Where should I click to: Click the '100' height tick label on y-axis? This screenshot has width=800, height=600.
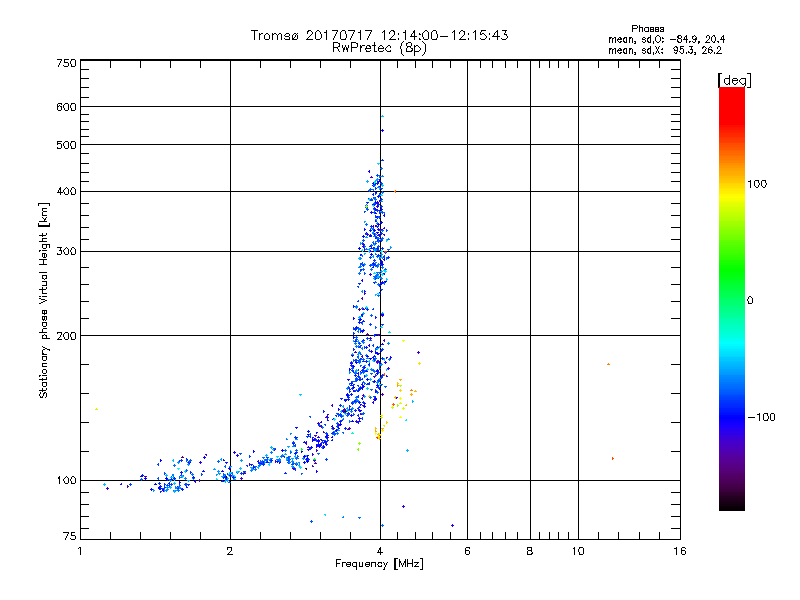click(66, 481)
